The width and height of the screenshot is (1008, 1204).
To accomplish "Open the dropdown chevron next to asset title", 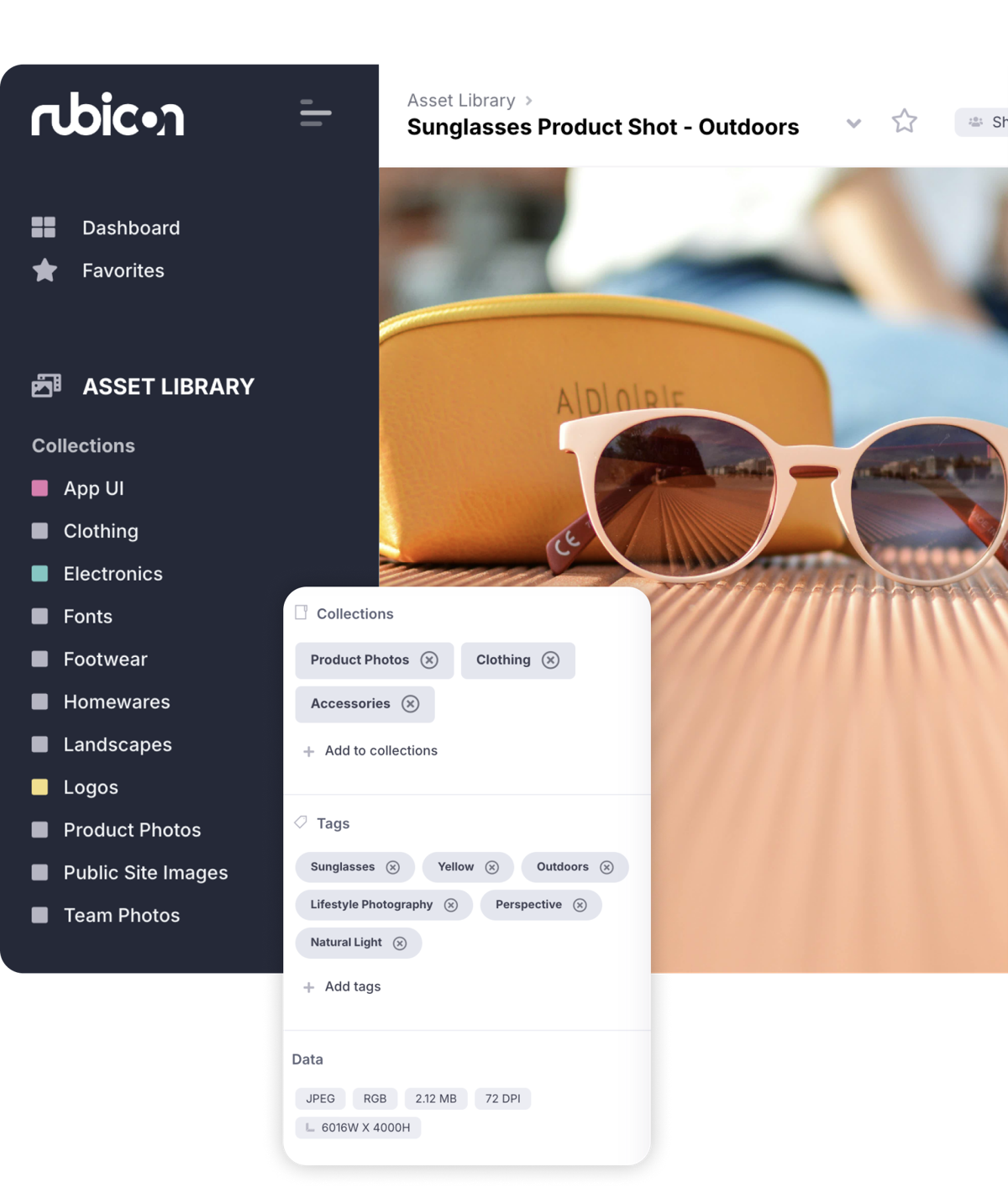I will (853, 124).
